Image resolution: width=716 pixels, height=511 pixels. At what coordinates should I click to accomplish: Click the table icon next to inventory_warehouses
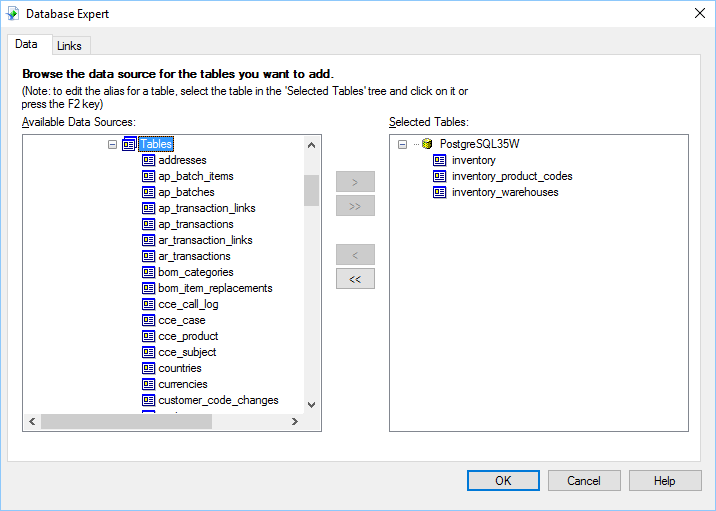pyautogui.click(x=440, y=192)
